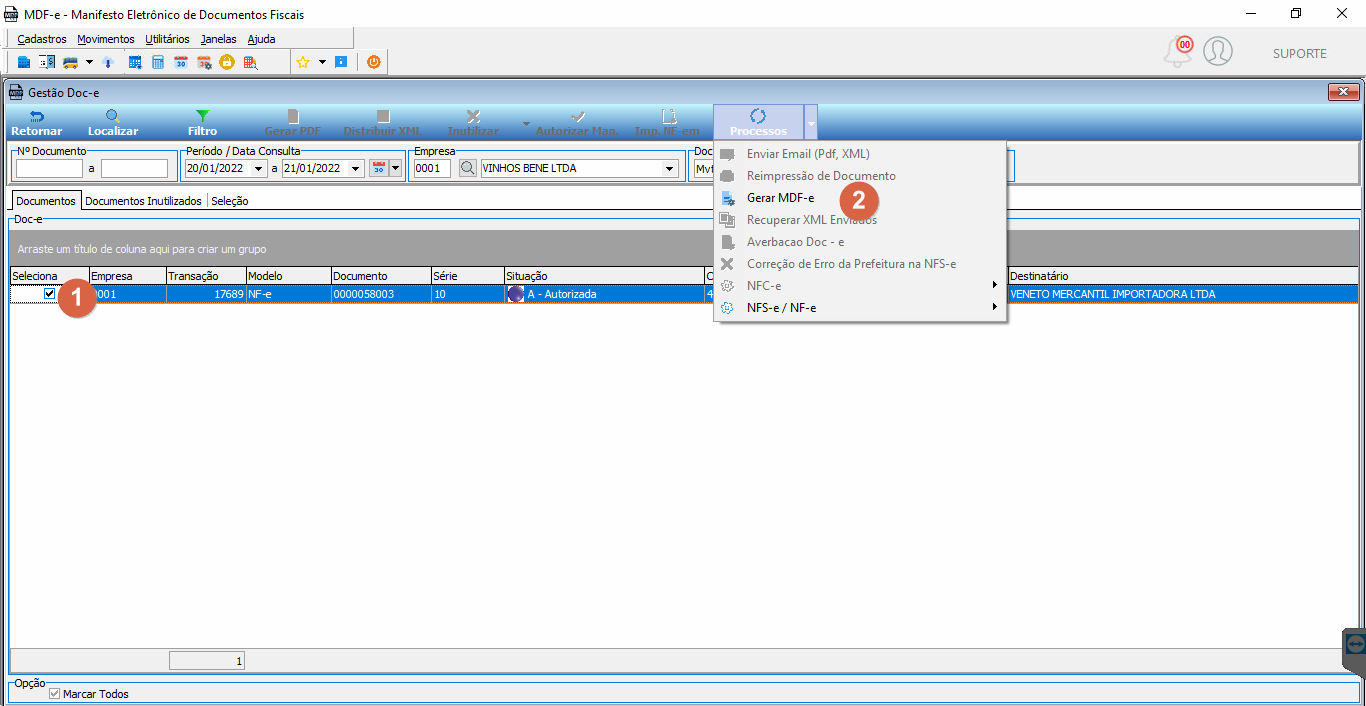Click Inutilizar toolbar button
The height and width of the screenshot is (706, 1366).
click(x=473, y=123)
